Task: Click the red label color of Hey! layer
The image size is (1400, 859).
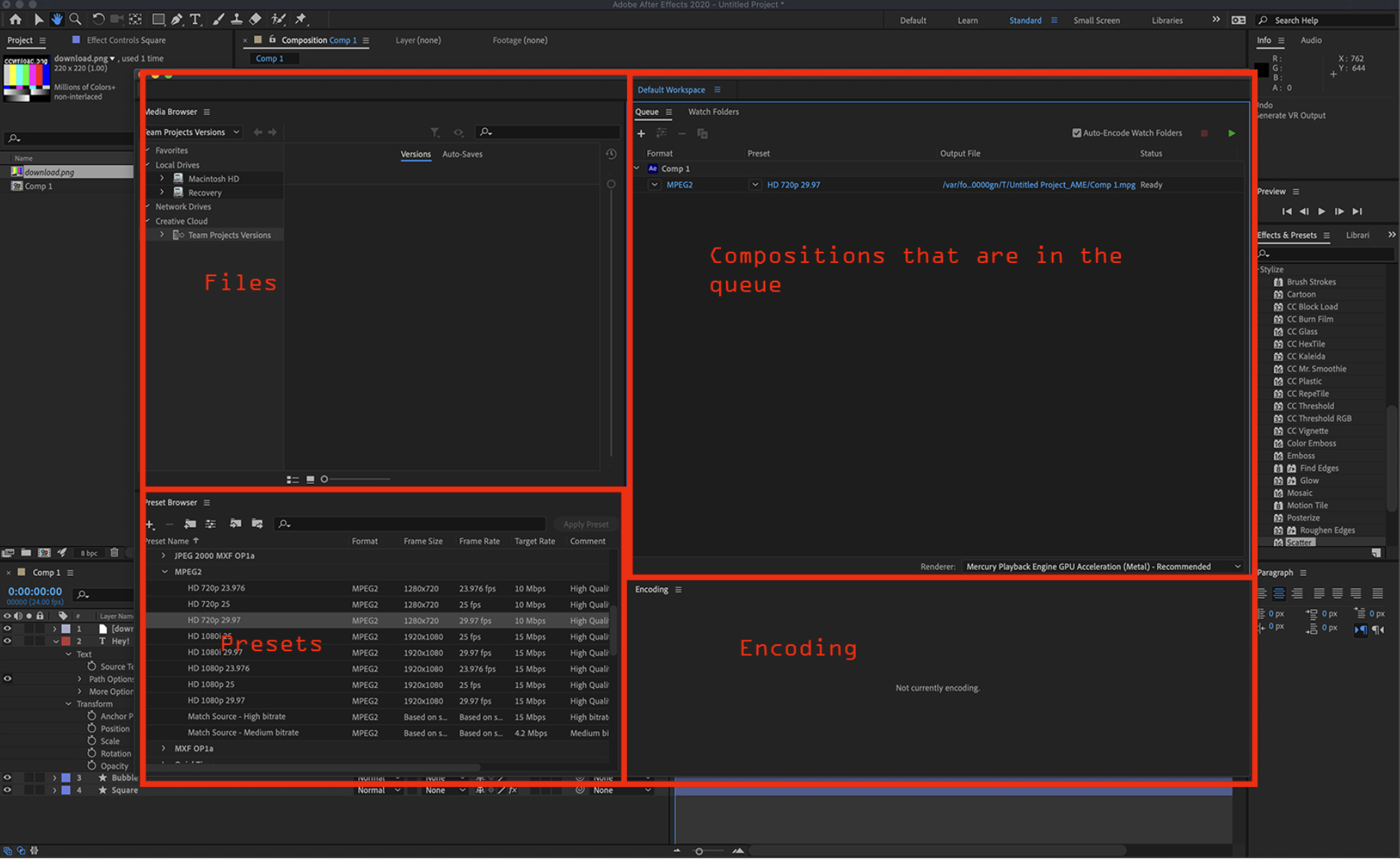Action: (x=66, y=641)
